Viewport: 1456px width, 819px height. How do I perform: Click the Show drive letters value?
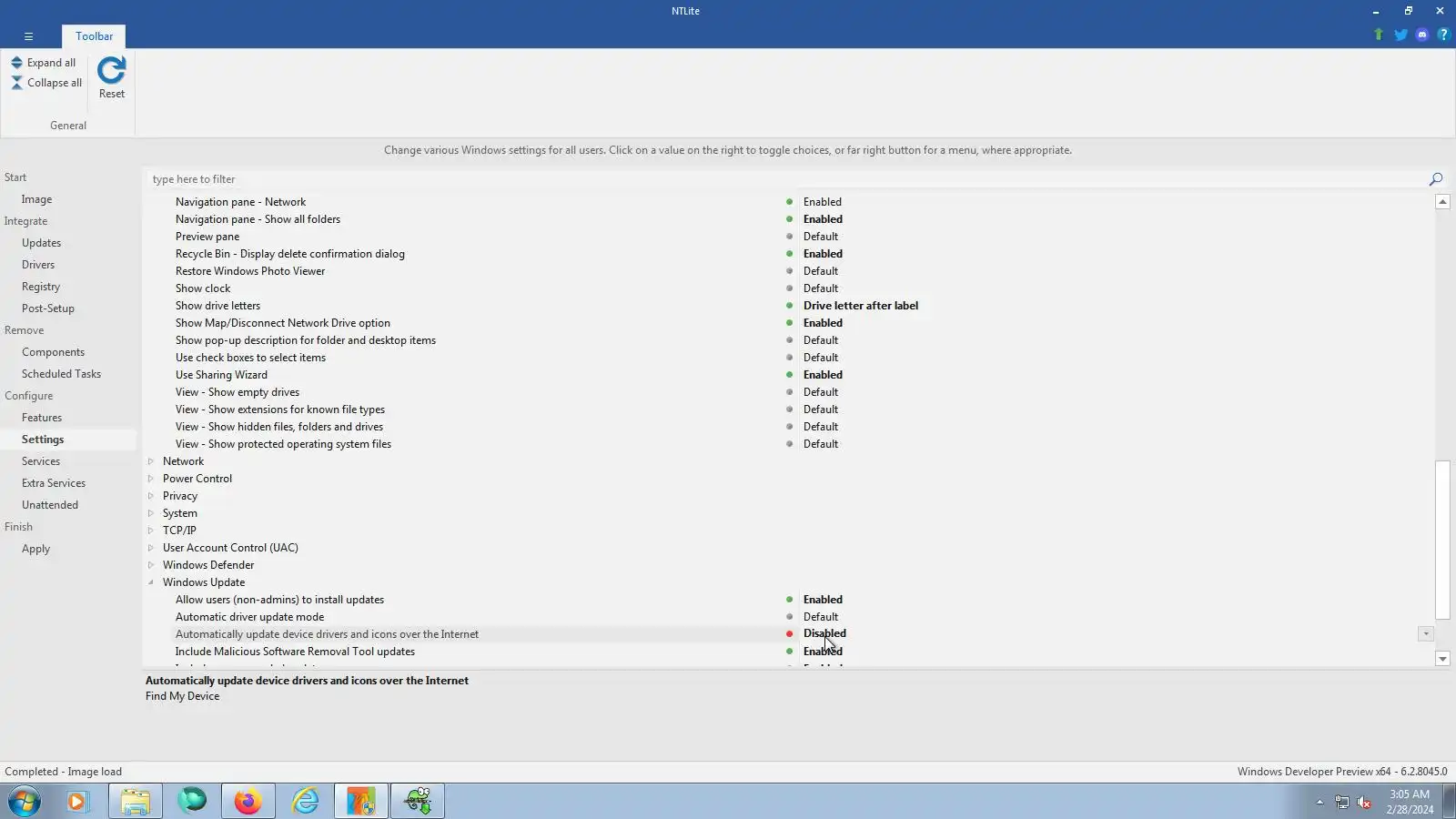click(x=861, y=306)
